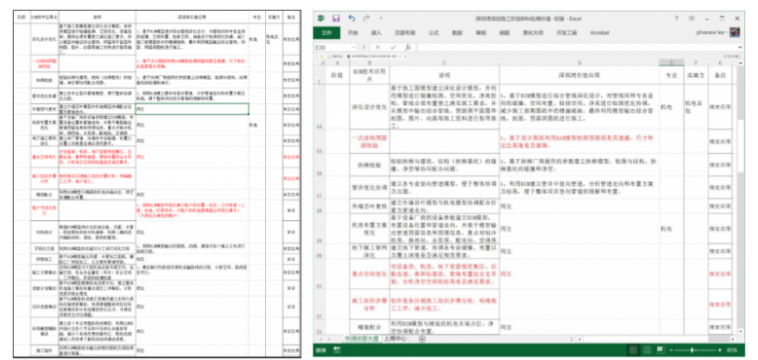Viewport: 758px width, 360px height.
Task: Select the 管井优化协调 cell in Excel
Action: (x=370, y=187)
